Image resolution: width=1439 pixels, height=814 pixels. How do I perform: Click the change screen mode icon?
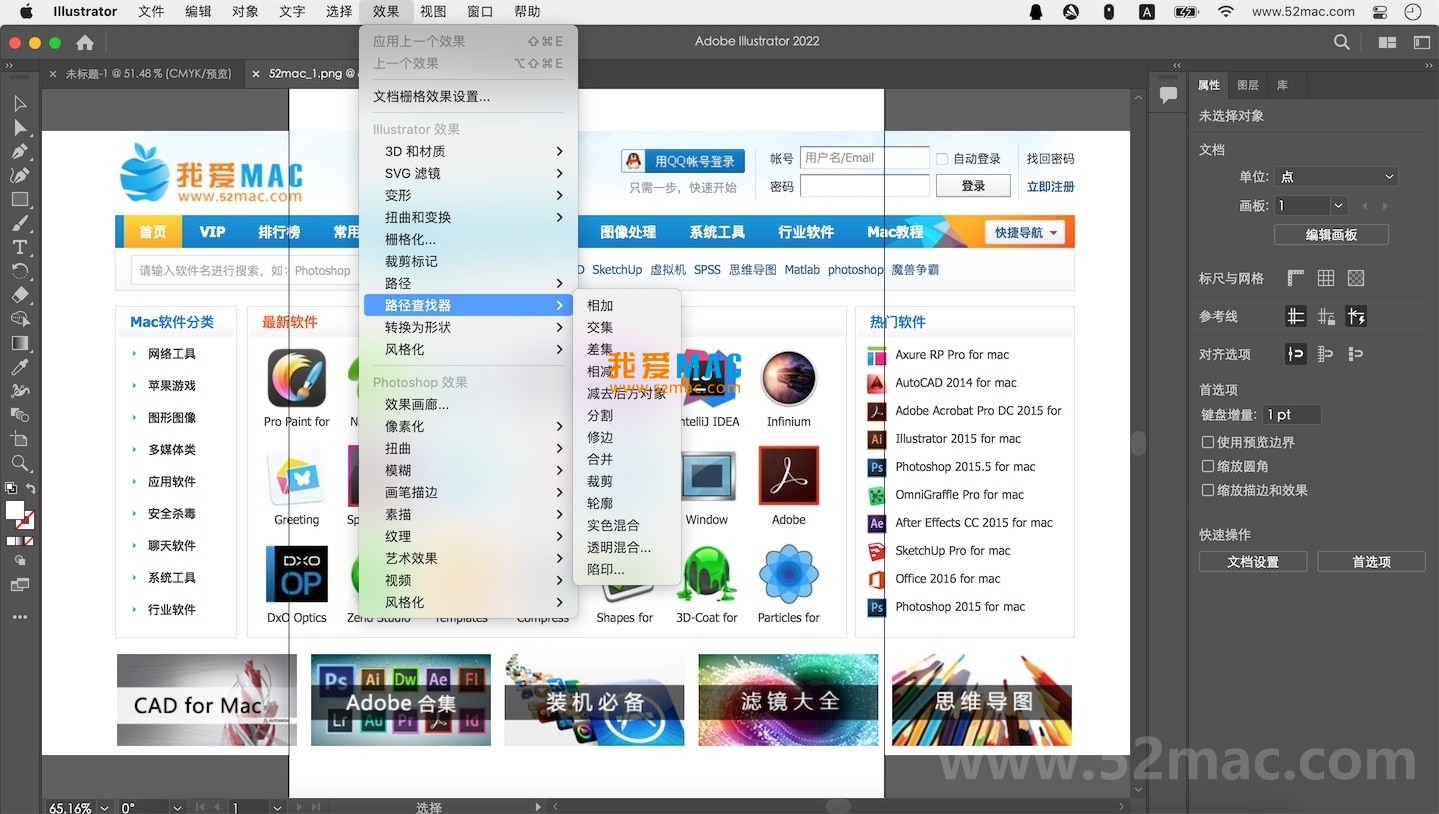click(x=20, y=585)
